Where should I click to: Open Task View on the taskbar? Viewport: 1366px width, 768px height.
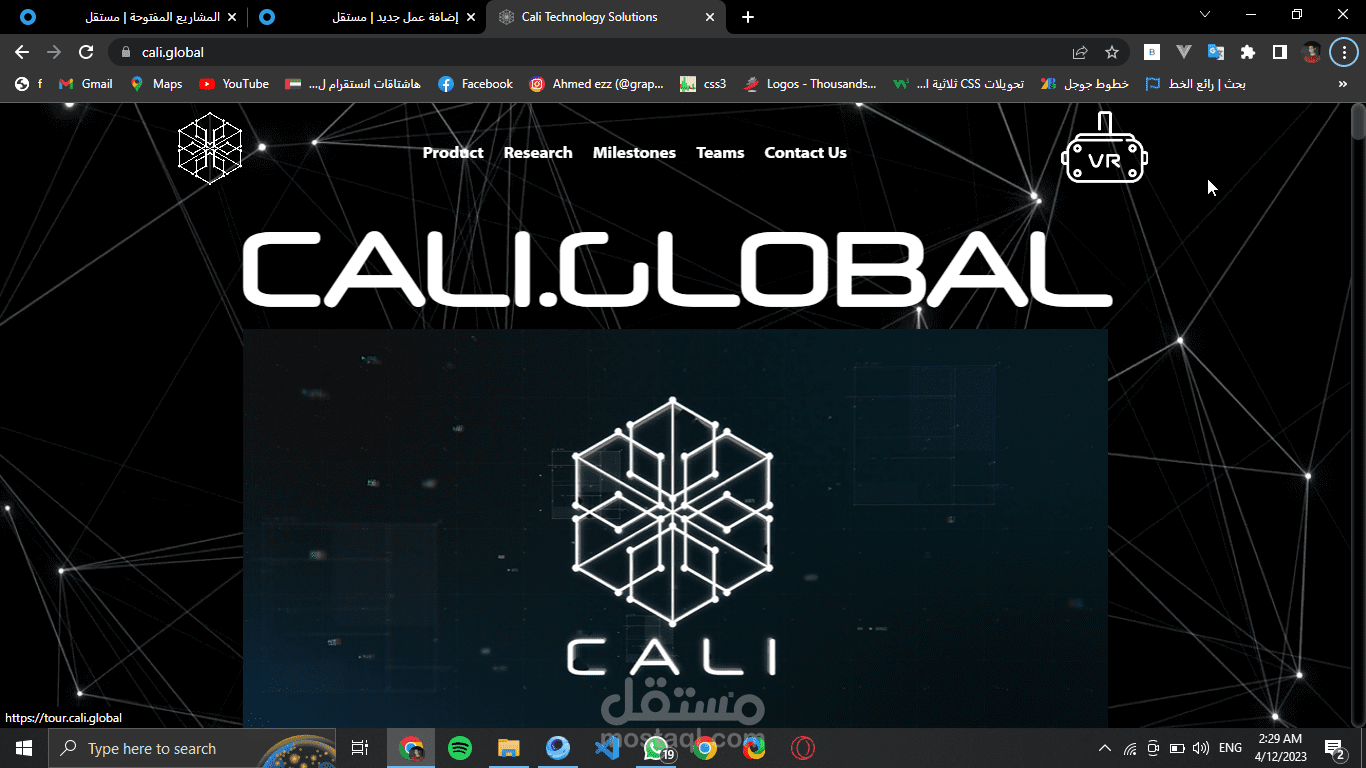click(360, 748)
